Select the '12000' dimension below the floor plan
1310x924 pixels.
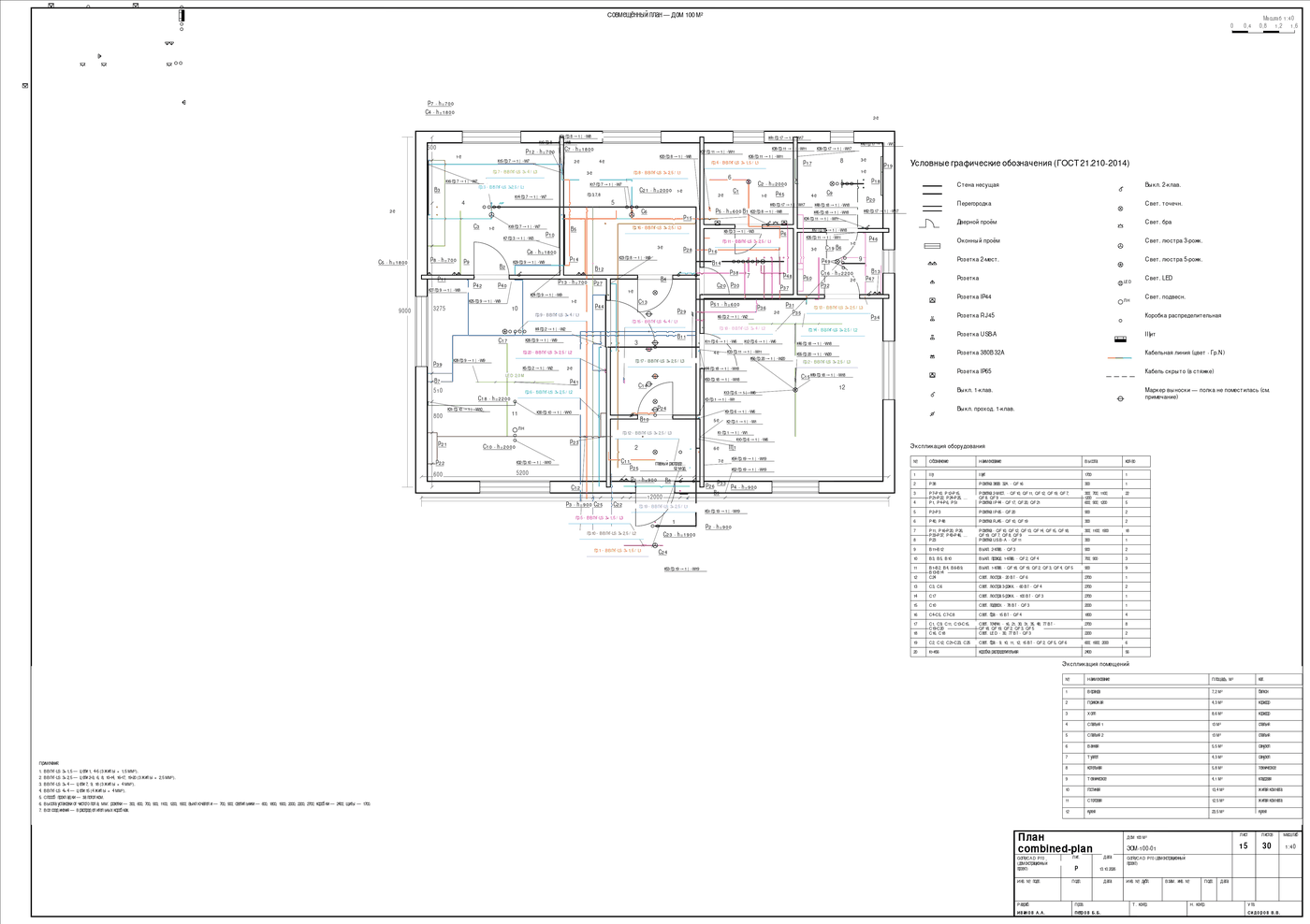click(655, 498)
